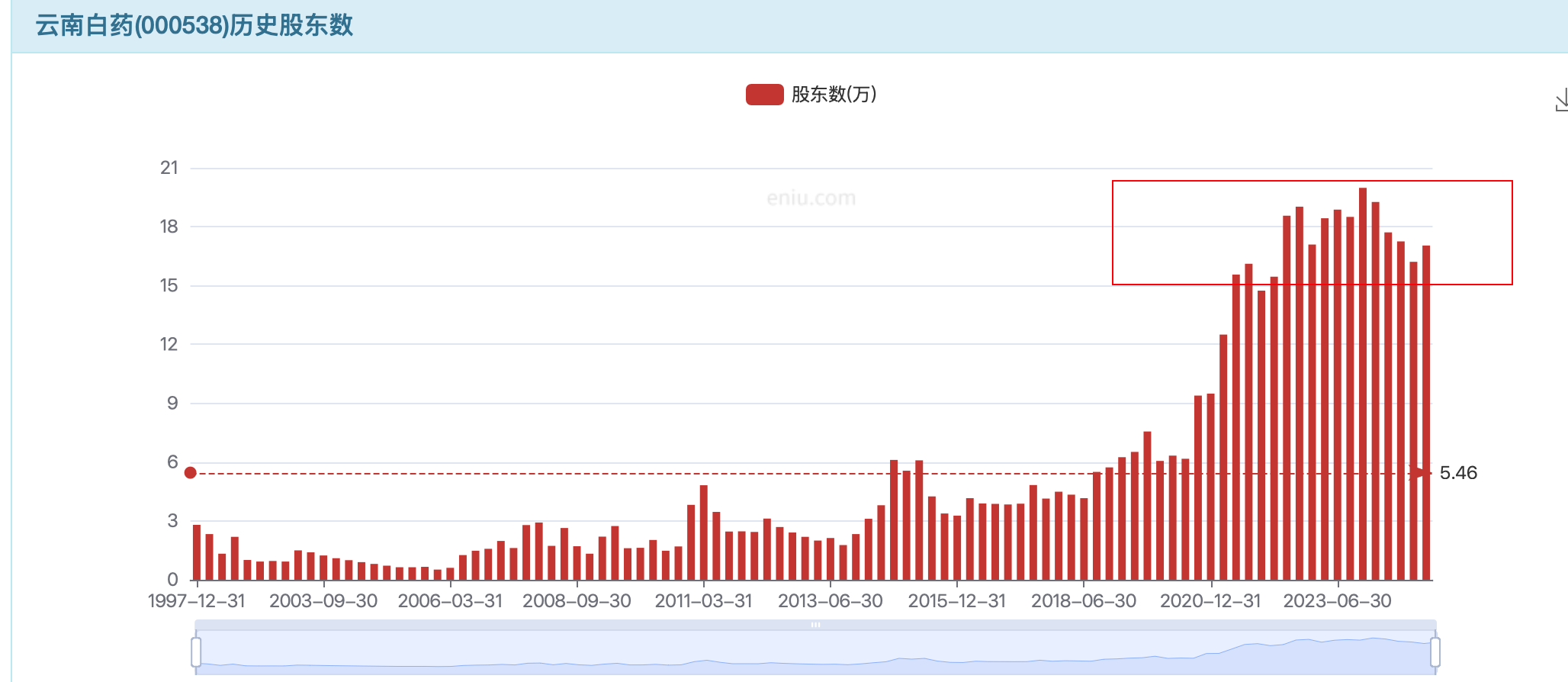The width and height of the screenshot is (1568, 682).
Task: Click the left zoom slider handle
Action: click(x=196, y=652)
